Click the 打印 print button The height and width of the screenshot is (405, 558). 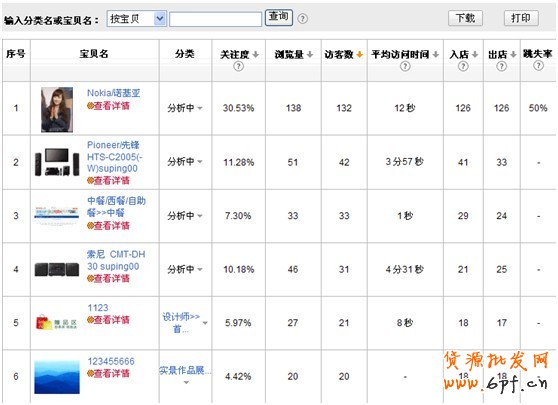tap(521, 18)
